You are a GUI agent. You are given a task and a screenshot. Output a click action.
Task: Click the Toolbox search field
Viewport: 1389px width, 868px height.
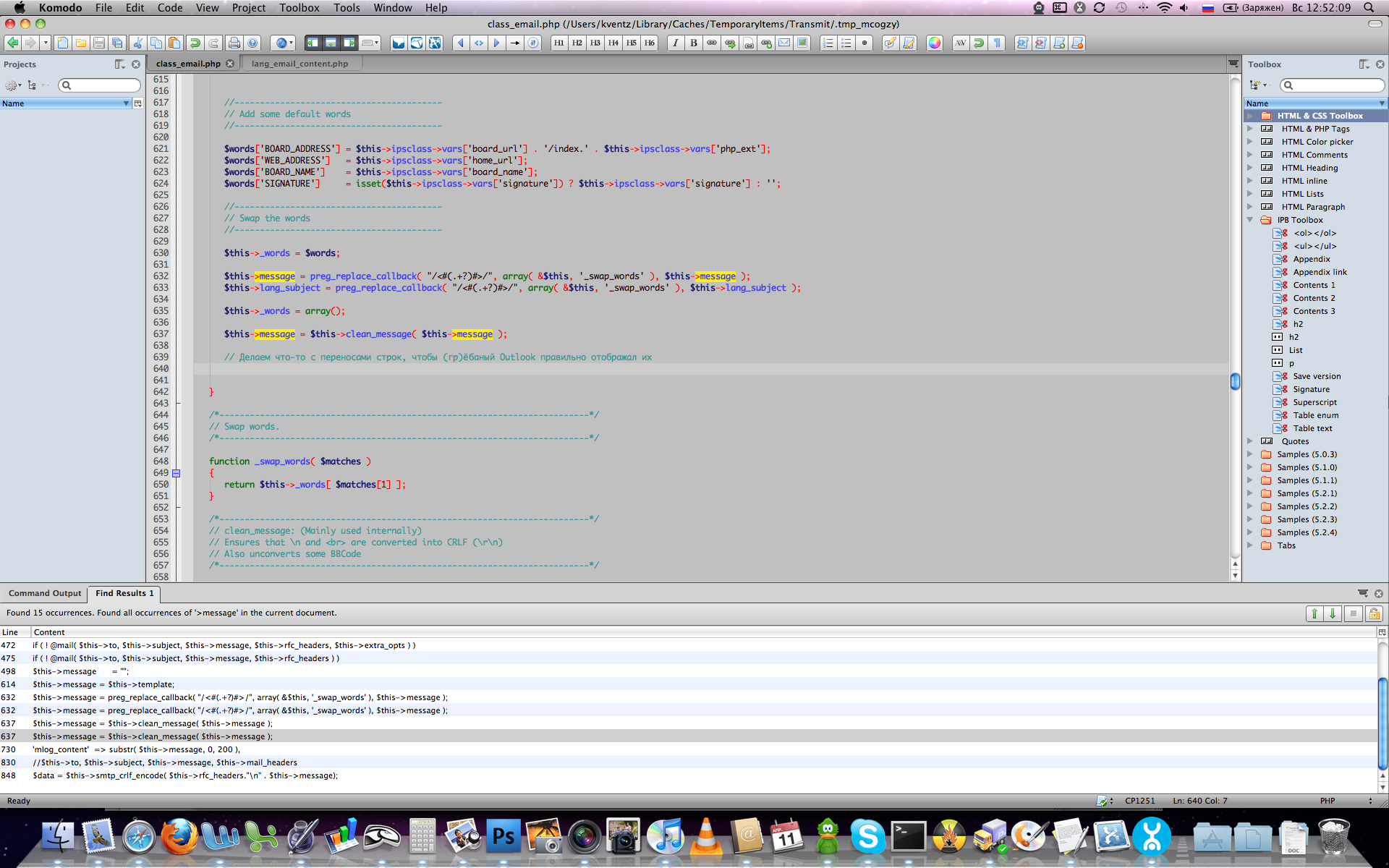click(1337, 85)
